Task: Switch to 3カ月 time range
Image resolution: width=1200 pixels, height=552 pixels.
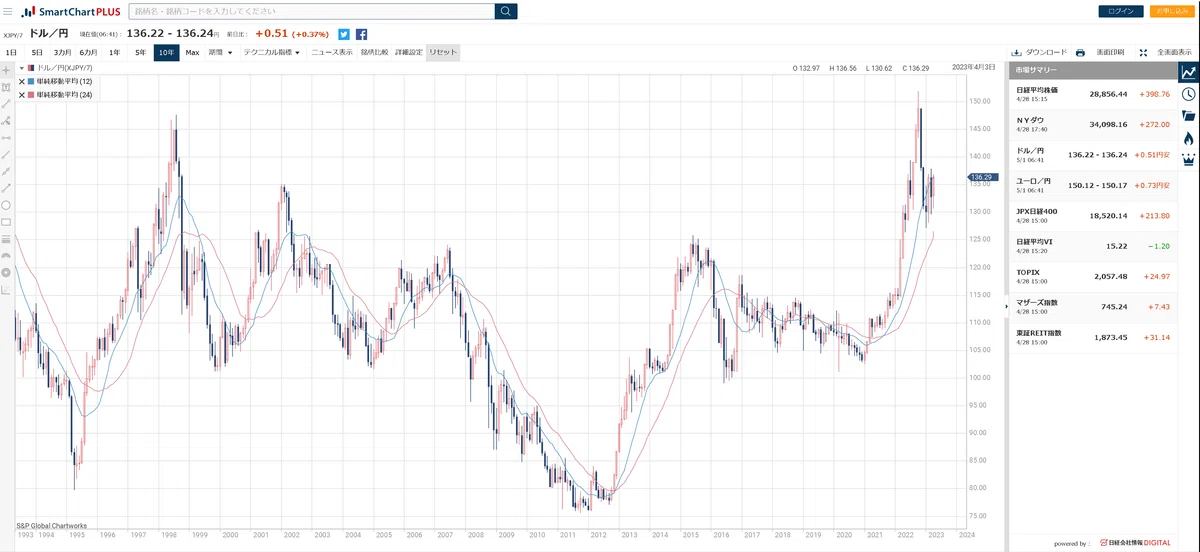Action: click(62, 52)
